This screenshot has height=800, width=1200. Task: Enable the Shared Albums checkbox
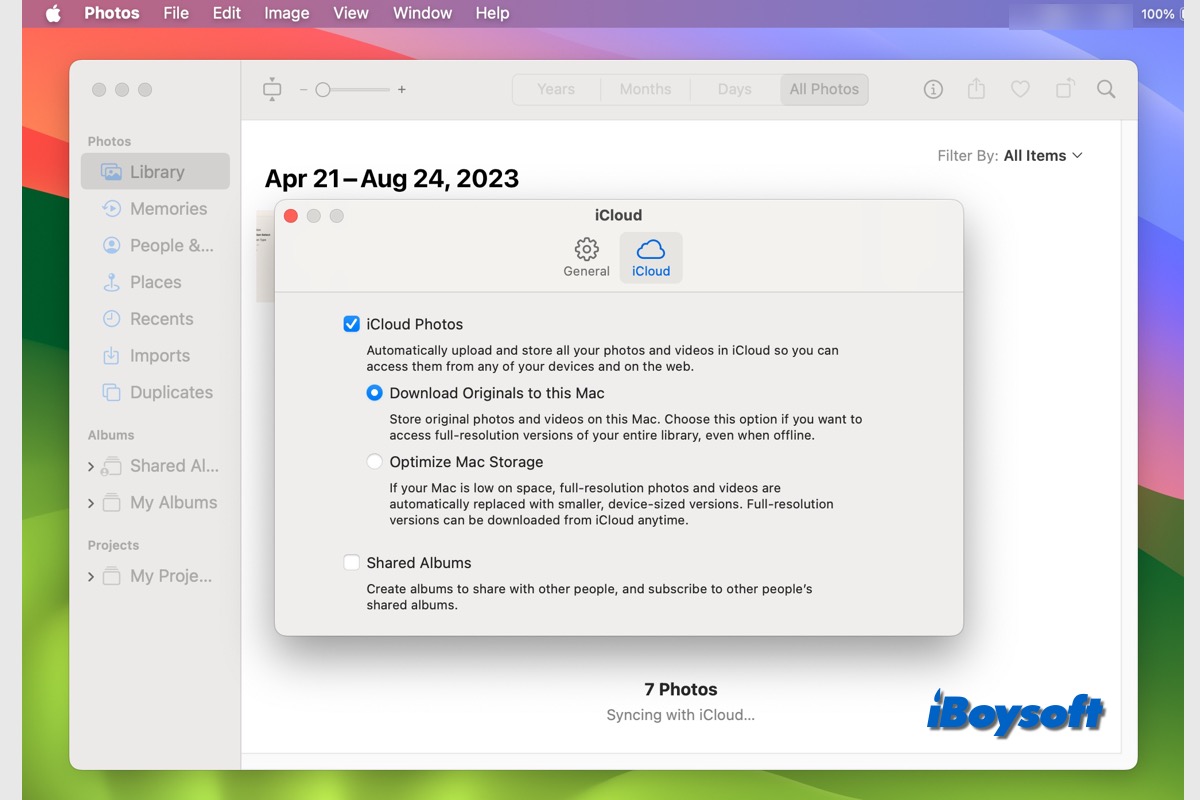[351, 563]
